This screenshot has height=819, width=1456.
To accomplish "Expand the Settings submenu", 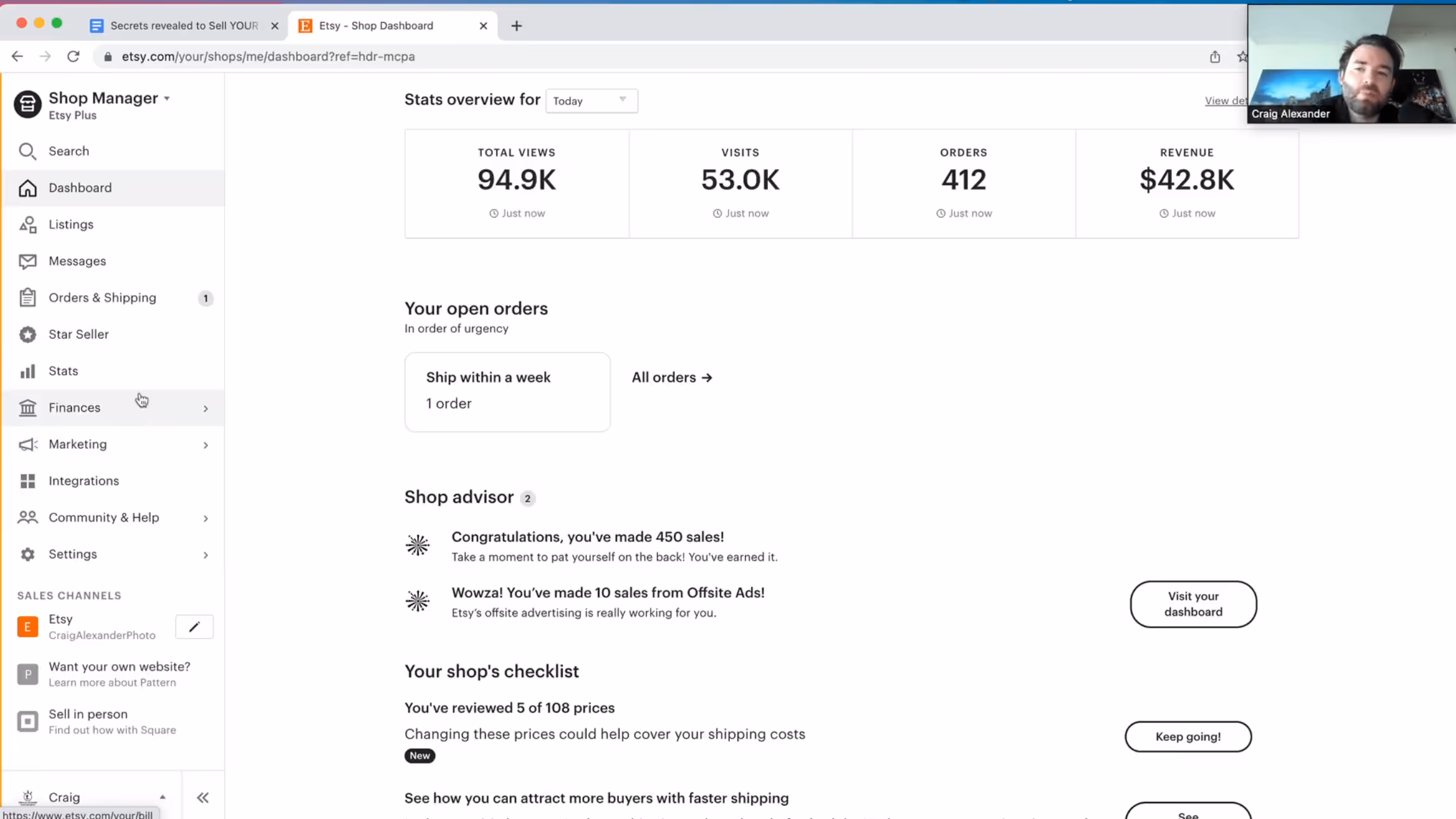I will [x=205, y=555].
